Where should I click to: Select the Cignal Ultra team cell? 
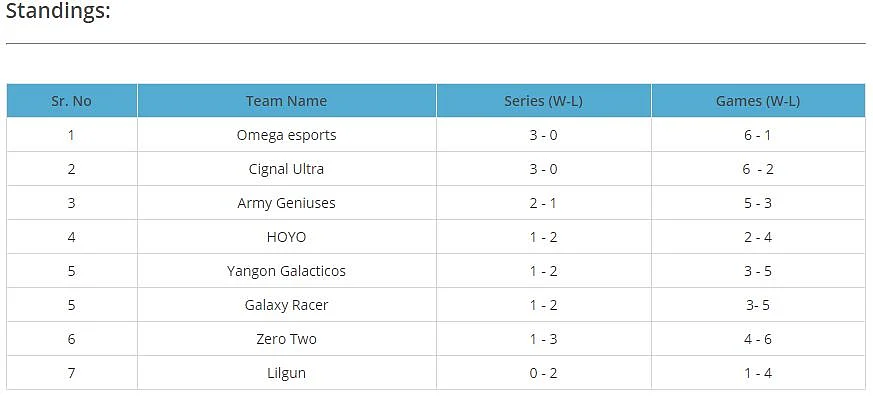(287, 169)
